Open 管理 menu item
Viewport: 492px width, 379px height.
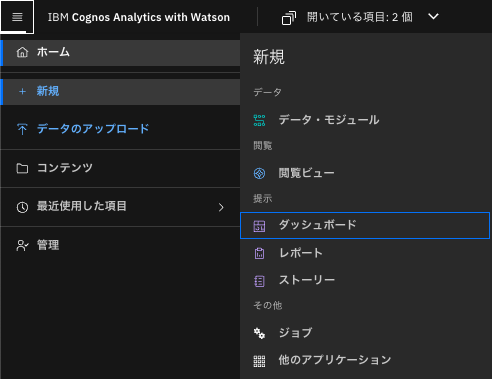120,246
